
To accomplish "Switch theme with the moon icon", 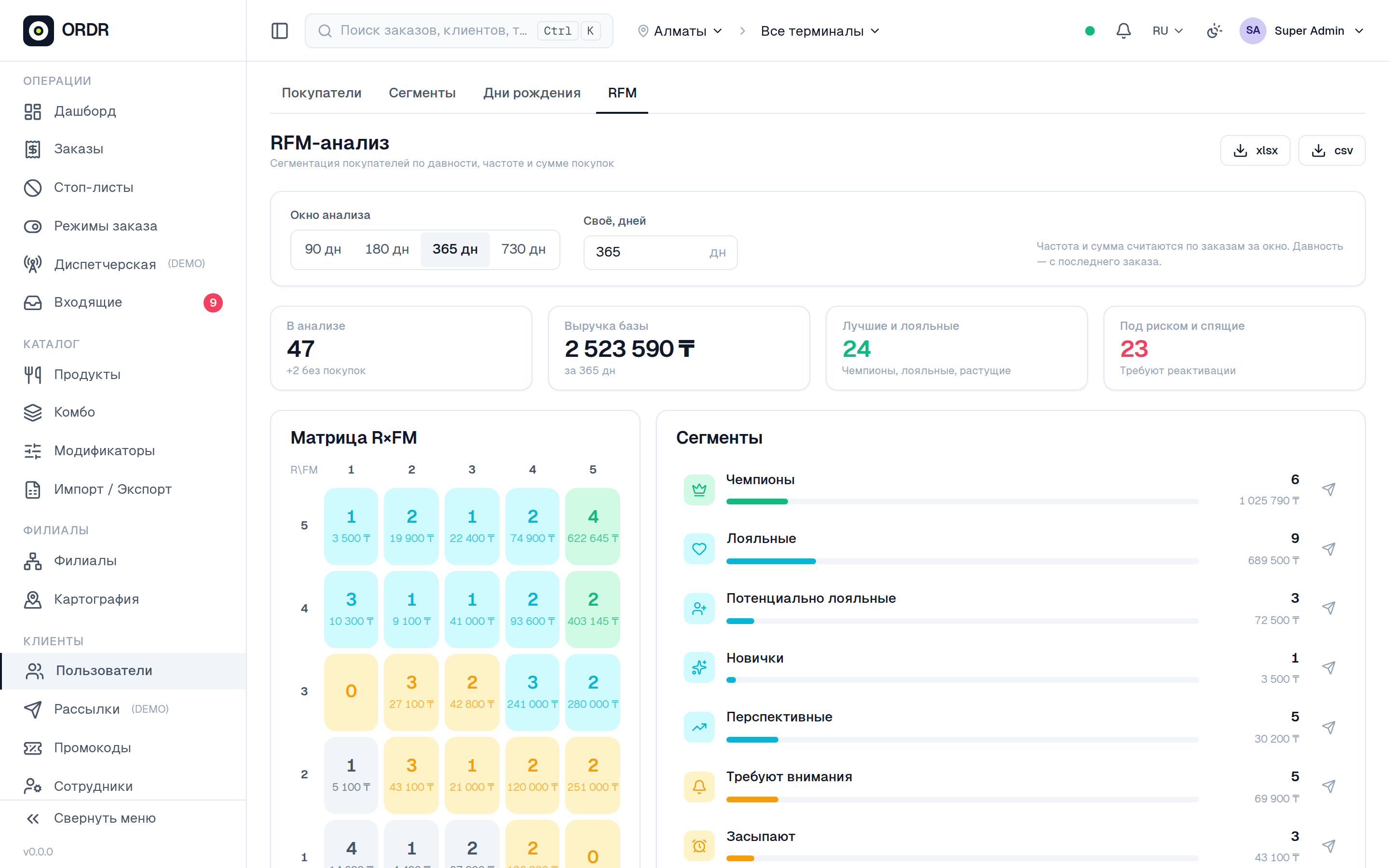I will click(1214, 31).
